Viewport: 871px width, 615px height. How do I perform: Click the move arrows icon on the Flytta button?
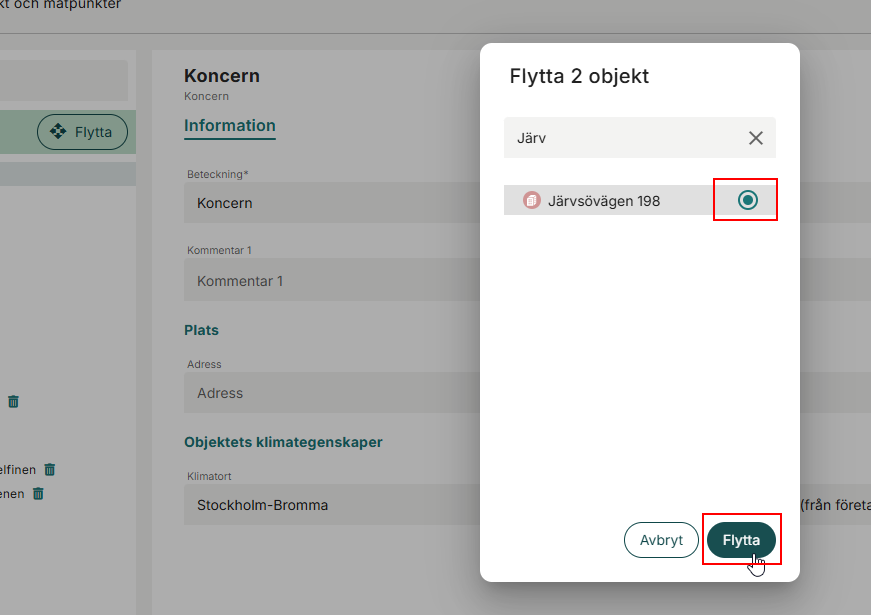click(x=59, y=131)
